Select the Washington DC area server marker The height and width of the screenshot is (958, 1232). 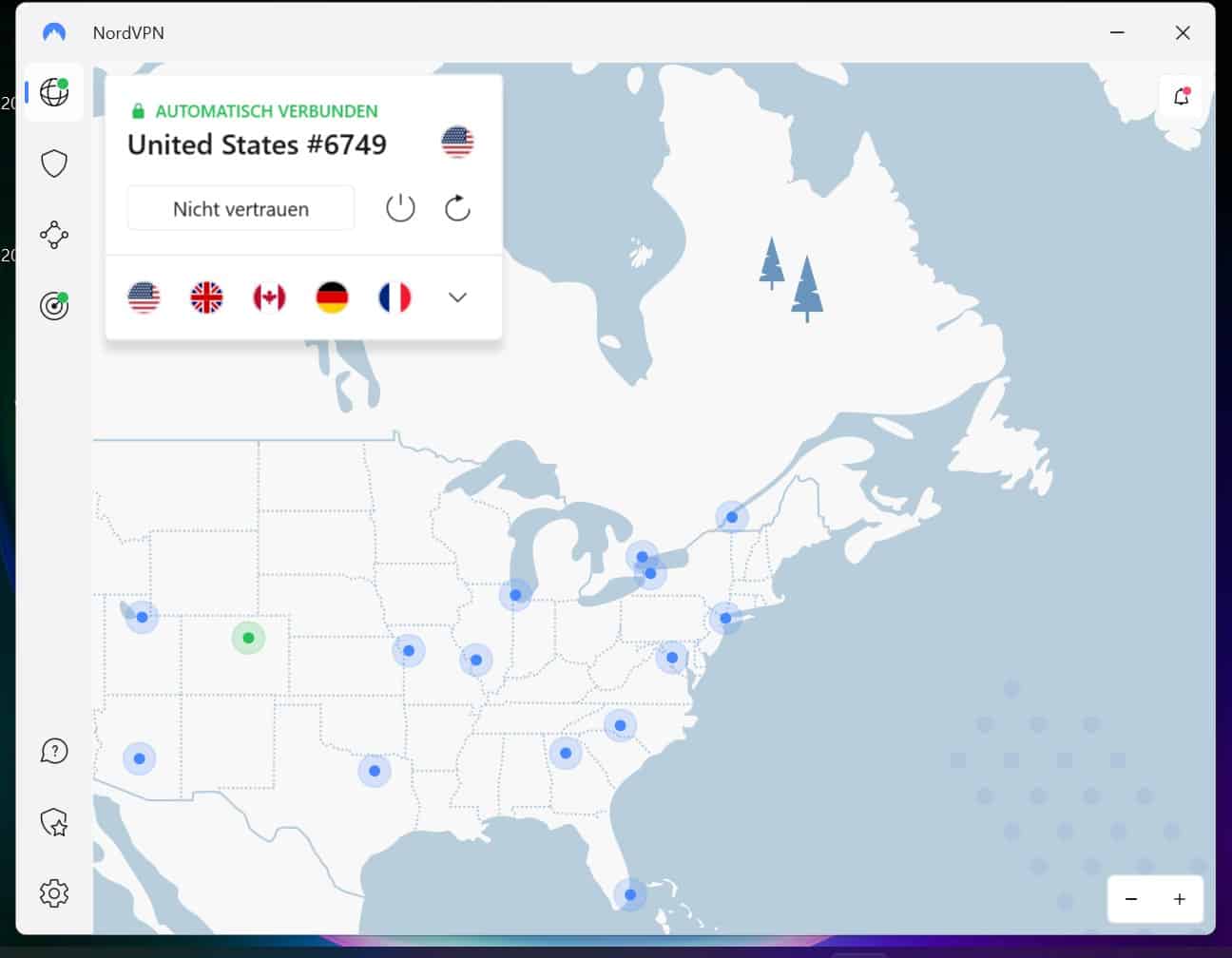[x=672, y=658]
